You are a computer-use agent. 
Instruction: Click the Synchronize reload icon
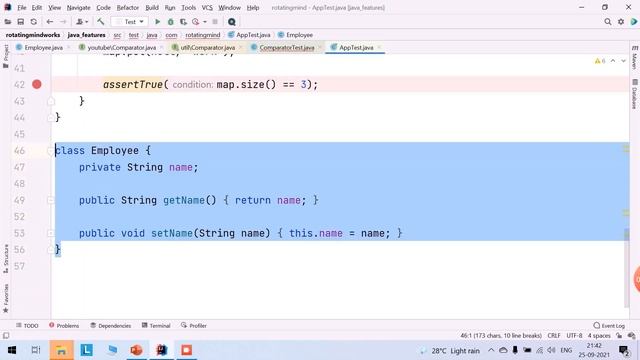click(x=33, y=22)
